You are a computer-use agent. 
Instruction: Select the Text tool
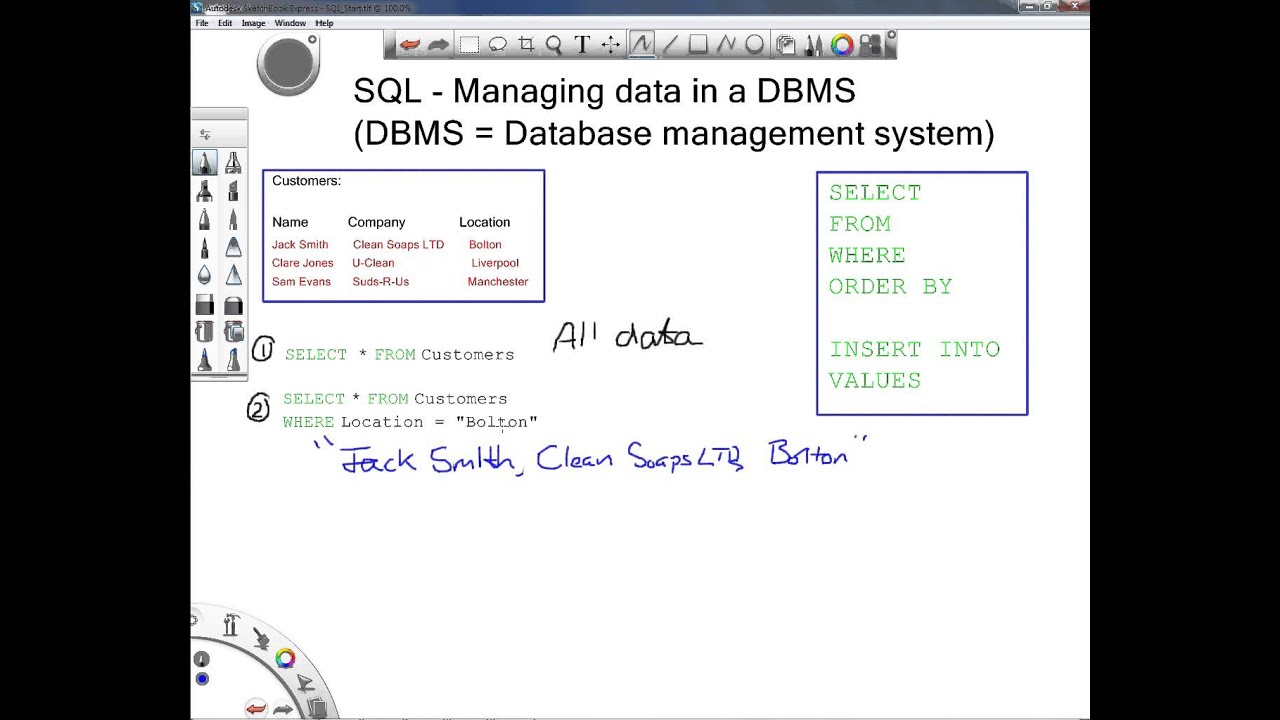[582, 45]
